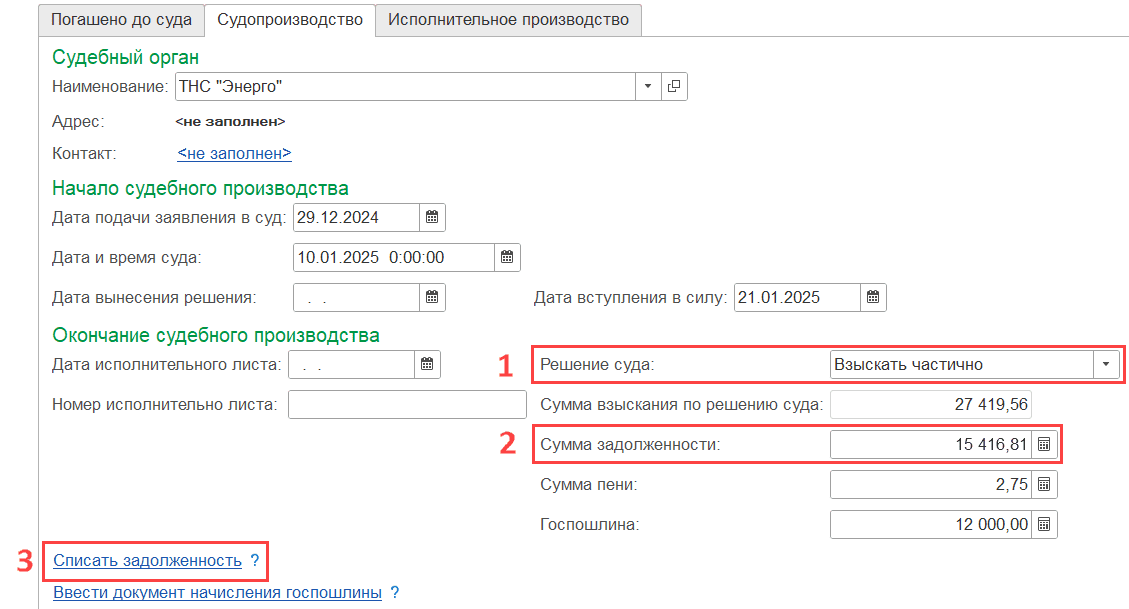Image resolution: width=1129 pixels, height=609 pixels.
Task: Open the selected Наименование record via the open icon
Action: (674, 87)
